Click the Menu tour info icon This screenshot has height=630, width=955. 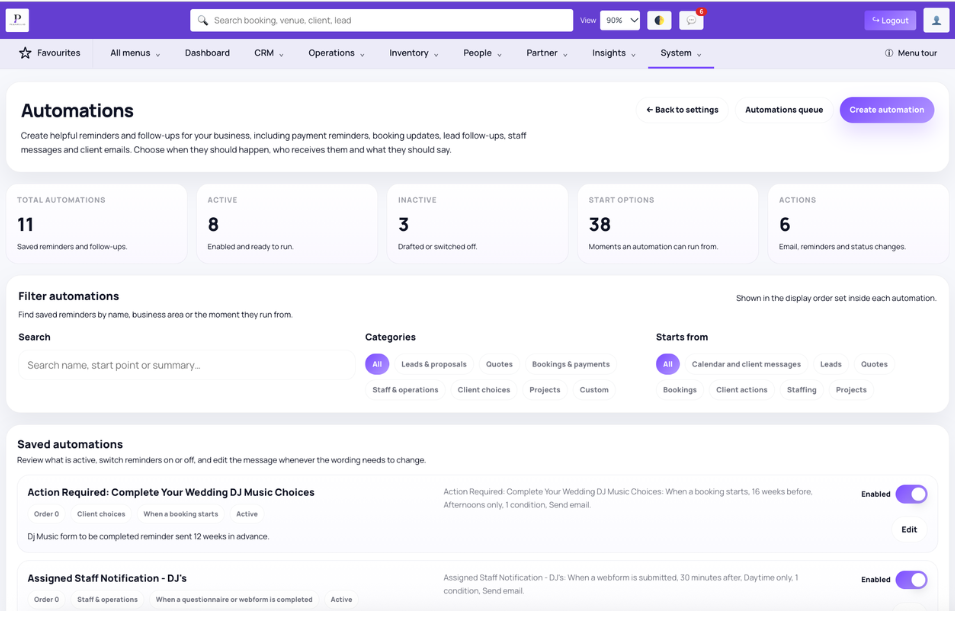[x=889, y=53]
